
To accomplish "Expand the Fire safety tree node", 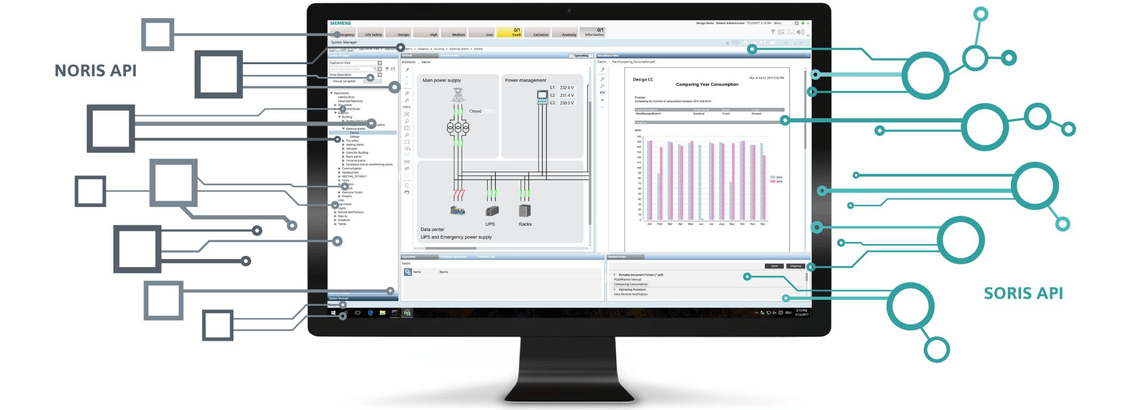I will coord(344,141).
